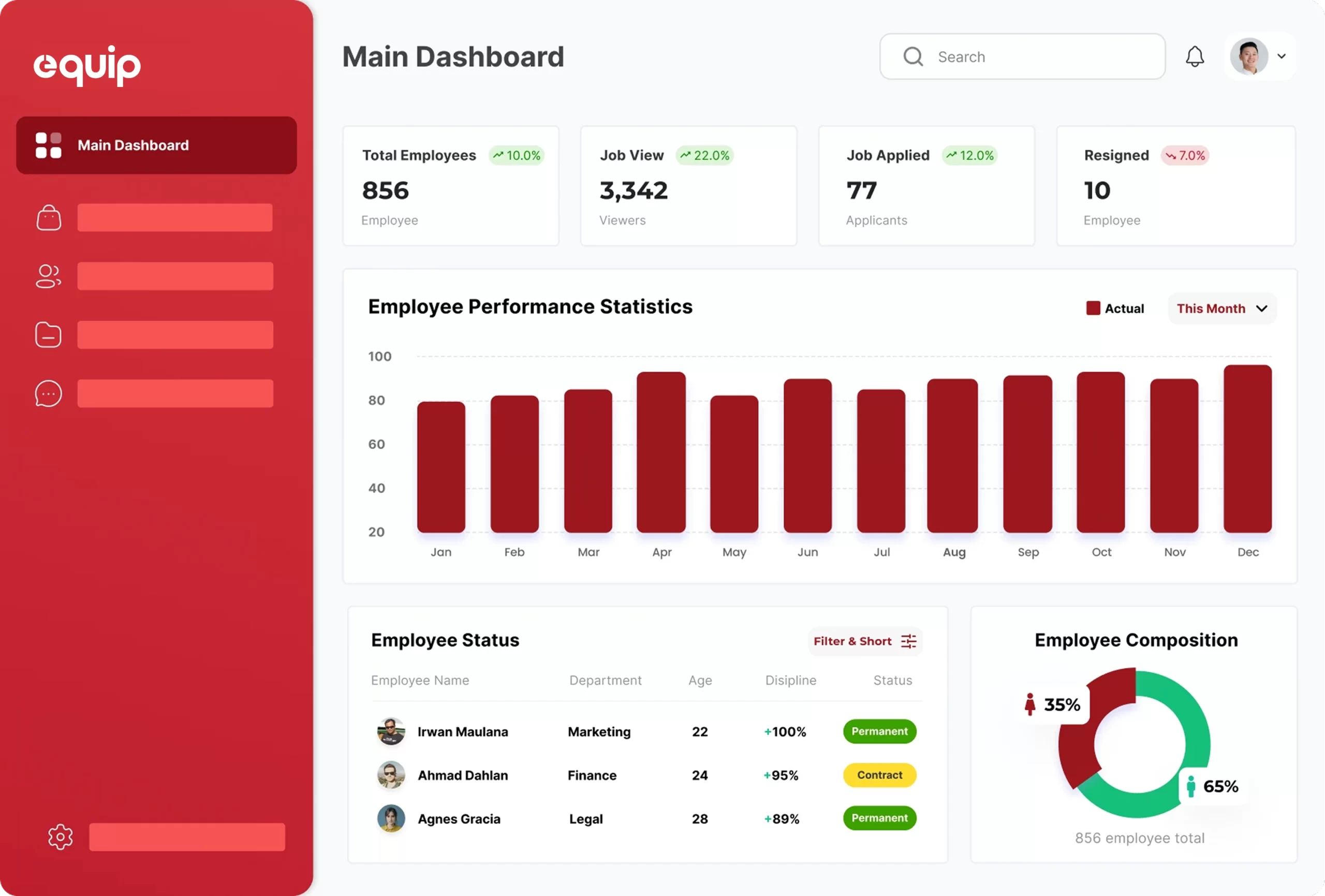Click the Filter & Short button
1325x896 pixels.
click(x=864, y=641)
